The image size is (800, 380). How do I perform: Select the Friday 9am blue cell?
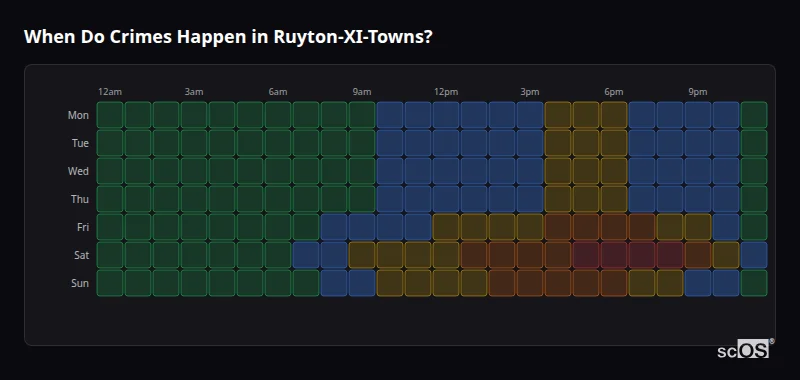(362, 227)
